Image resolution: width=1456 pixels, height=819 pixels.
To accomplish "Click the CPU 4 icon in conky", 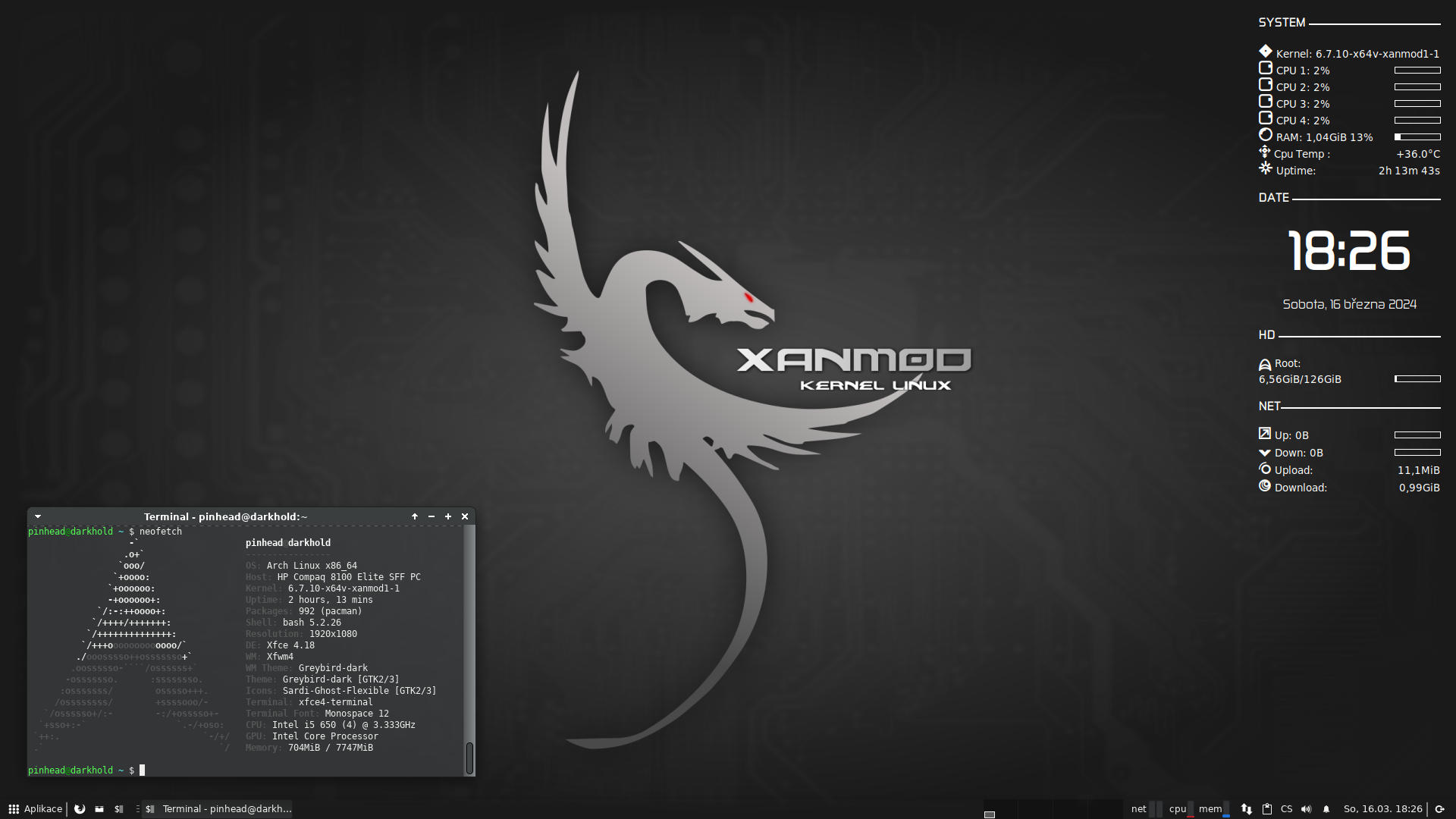I will point(1265,118).
